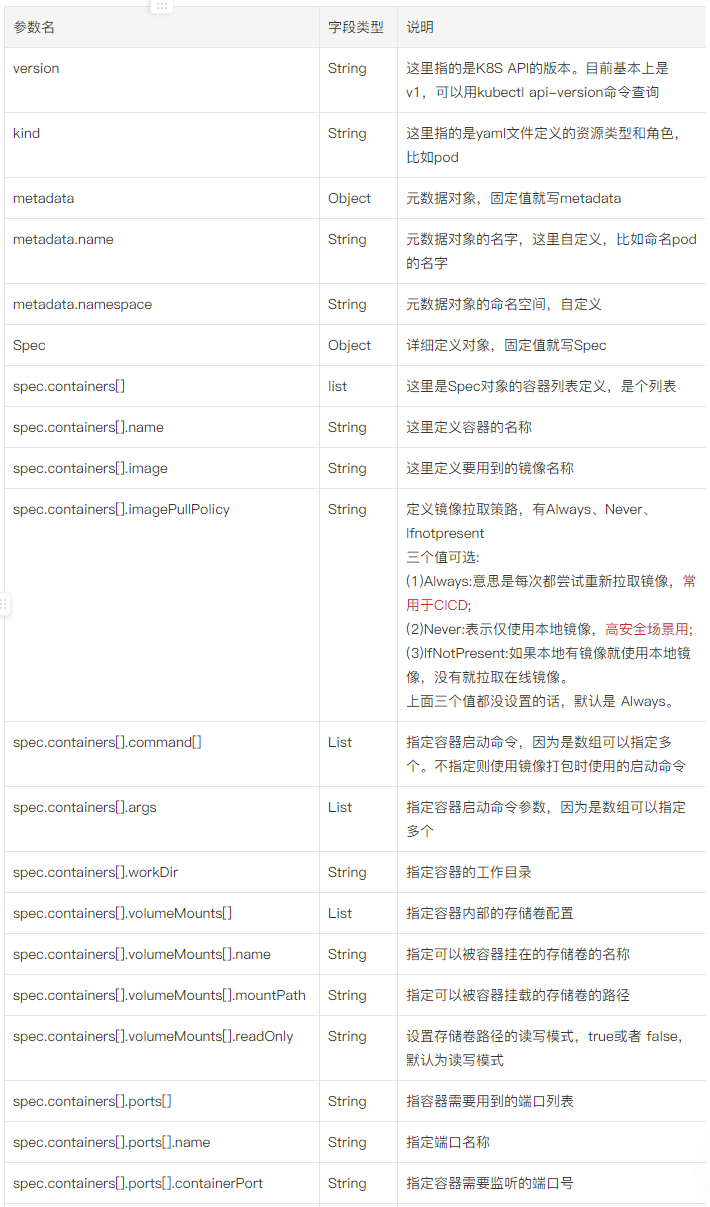710x1207 pixels.
Task: Click description 指定容器的工作目录
Action: coord(469,872)
